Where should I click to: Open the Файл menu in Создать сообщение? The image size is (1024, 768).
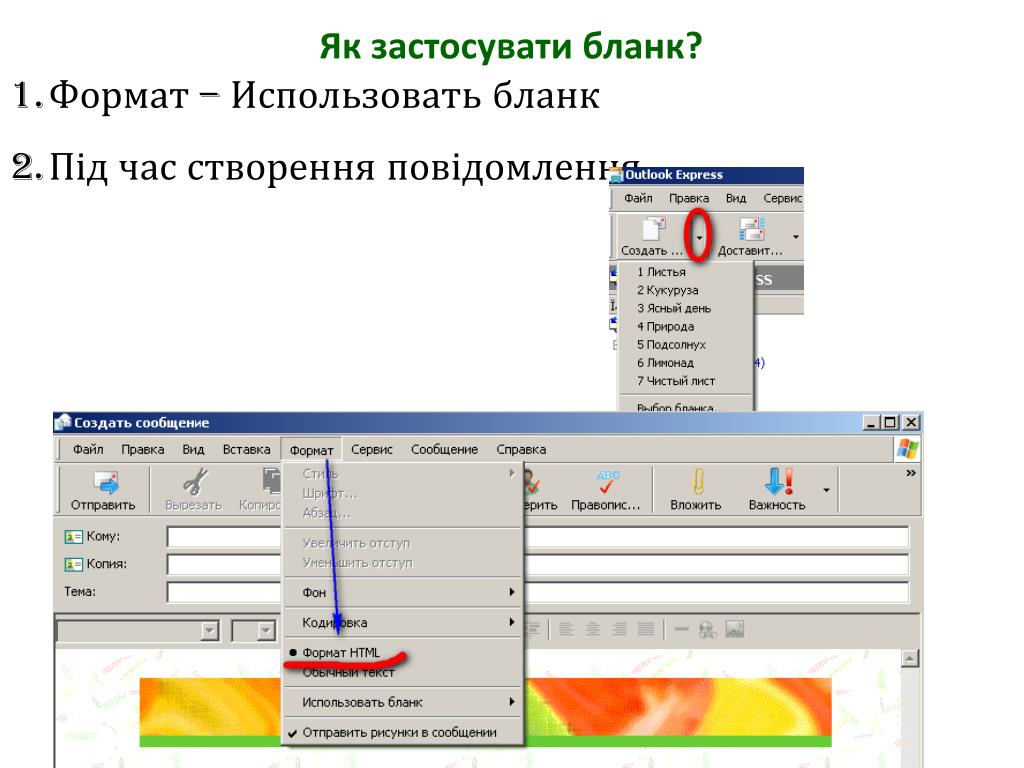tap(88, 449)
